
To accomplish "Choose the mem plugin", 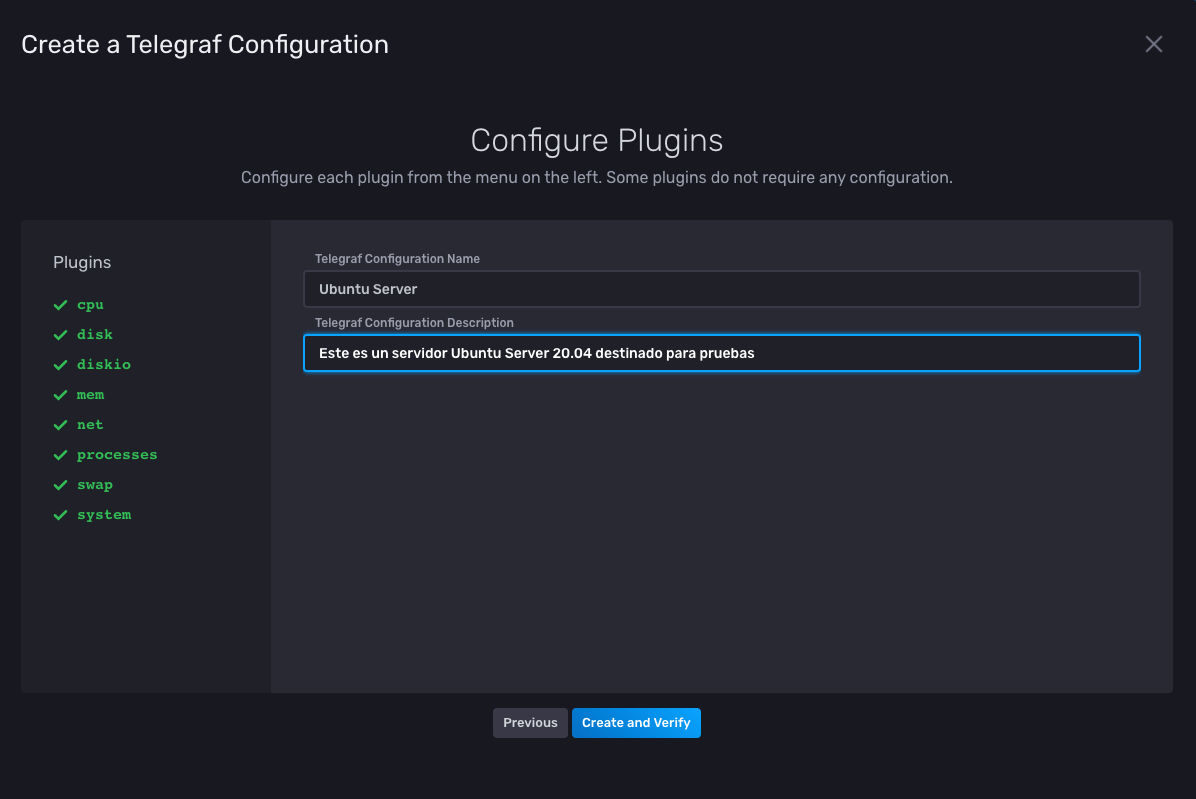I will 90,395.
